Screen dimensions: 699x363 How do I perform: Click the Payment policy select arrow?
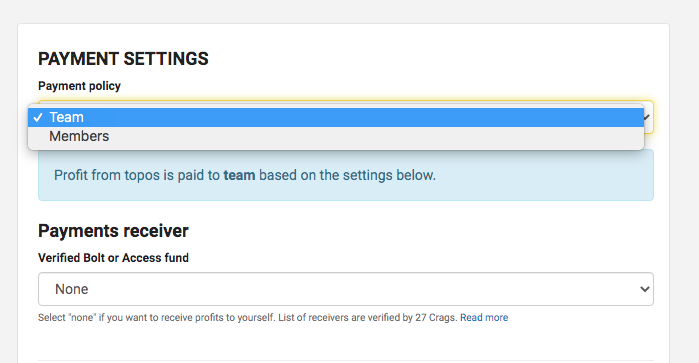[648, 117]
